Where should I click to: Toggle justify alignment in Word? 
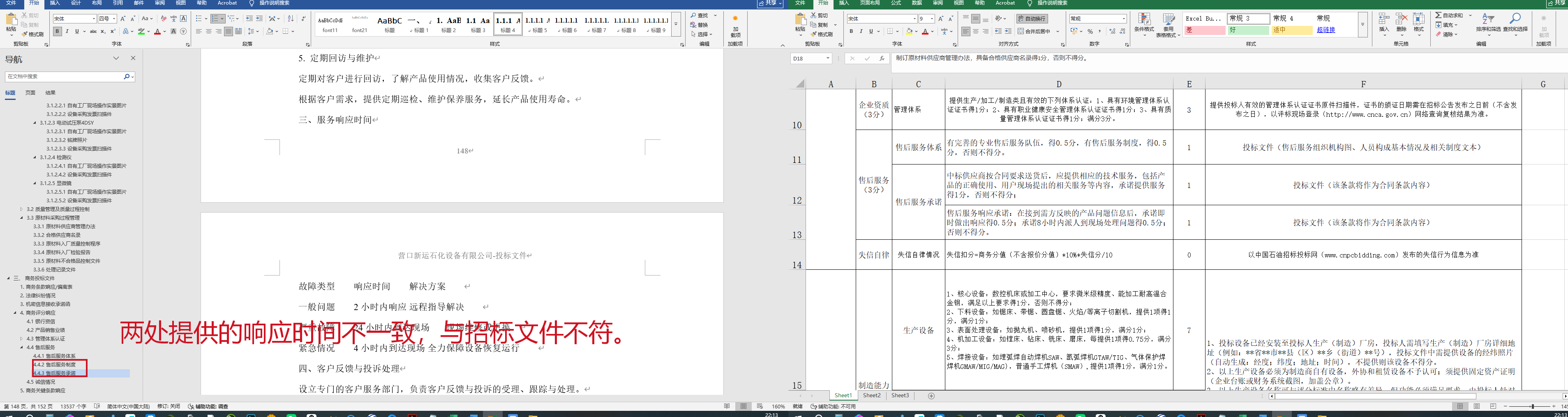pyautogui.click(x=228, y=31)
